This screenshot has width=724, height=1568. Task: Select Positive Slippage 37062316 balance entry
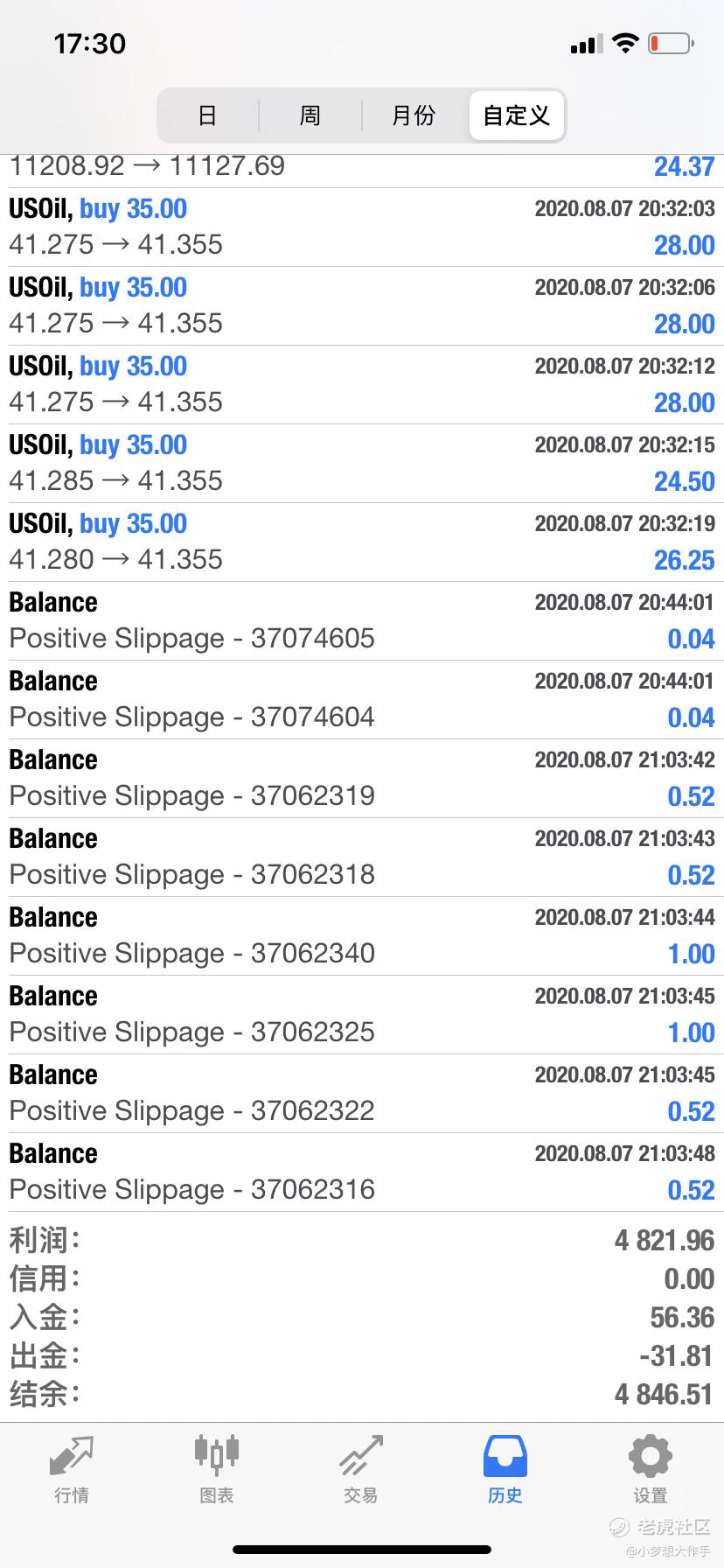coord(362,1172)
